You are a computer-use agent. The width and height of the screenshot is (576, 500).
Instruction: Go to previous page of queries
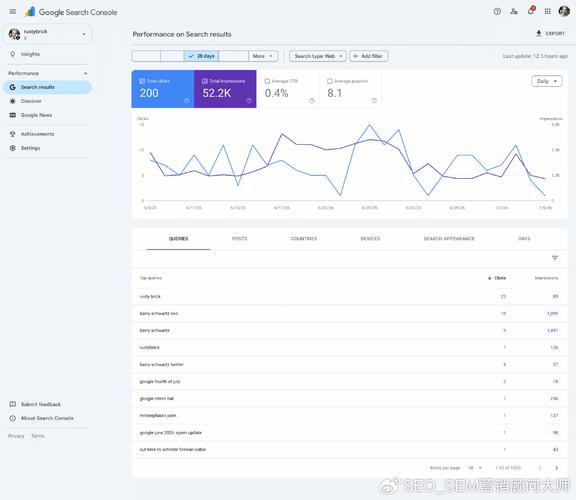click(540, 468)
